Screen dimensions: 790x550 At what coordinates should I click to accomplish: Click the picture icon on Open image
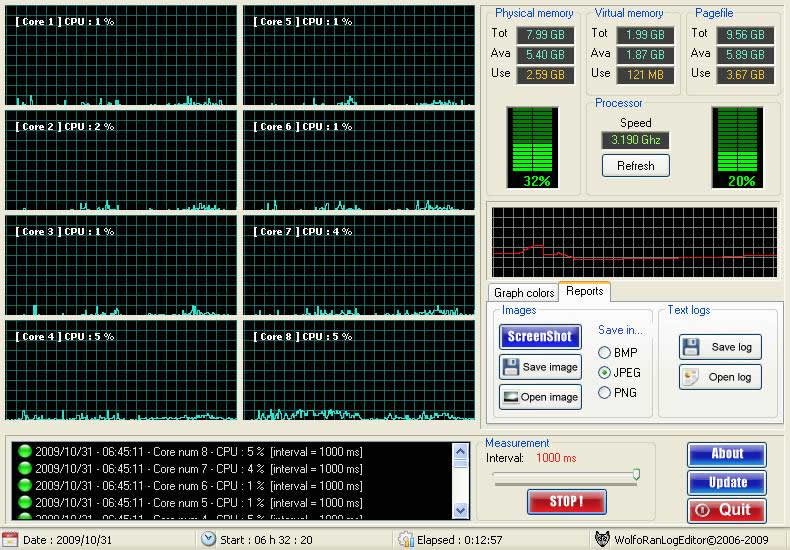pos(511,397)
